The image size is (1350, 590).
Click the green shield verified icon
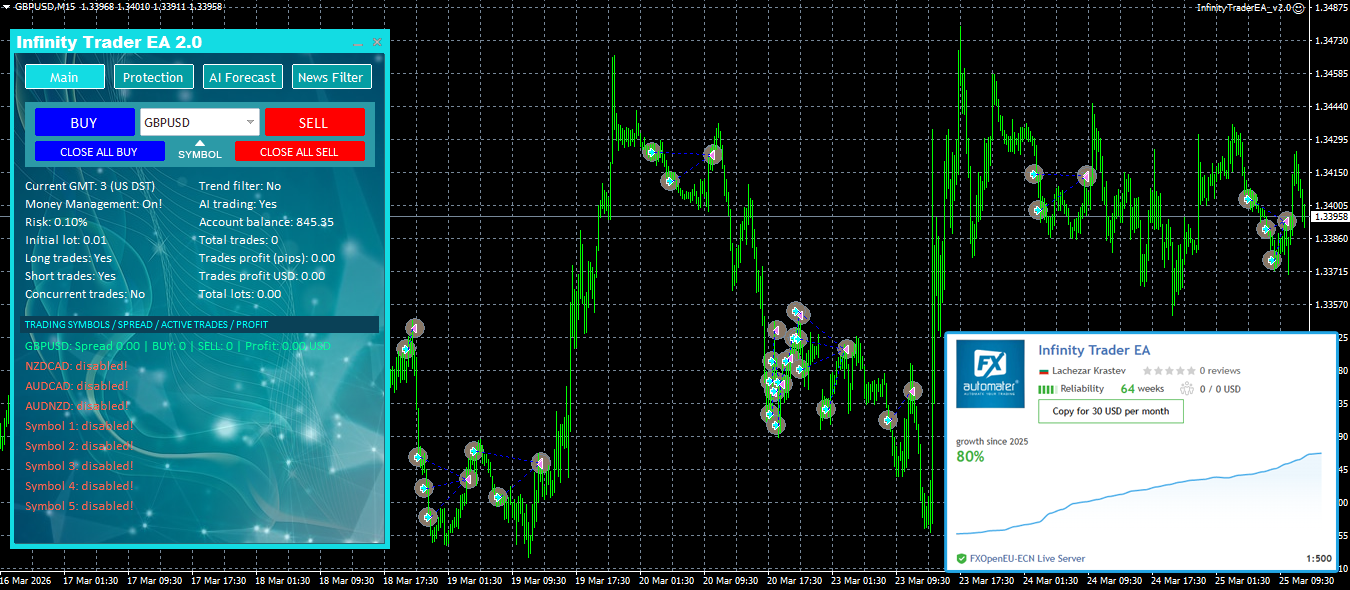(x=961, y=559)
